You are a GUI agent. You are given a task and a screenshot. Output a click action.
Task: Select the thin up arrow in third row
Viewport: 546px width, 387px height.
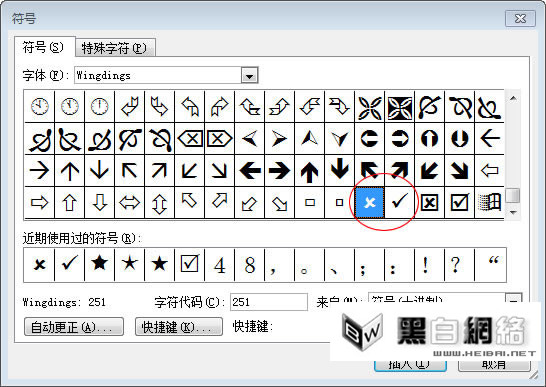(69, 170)
